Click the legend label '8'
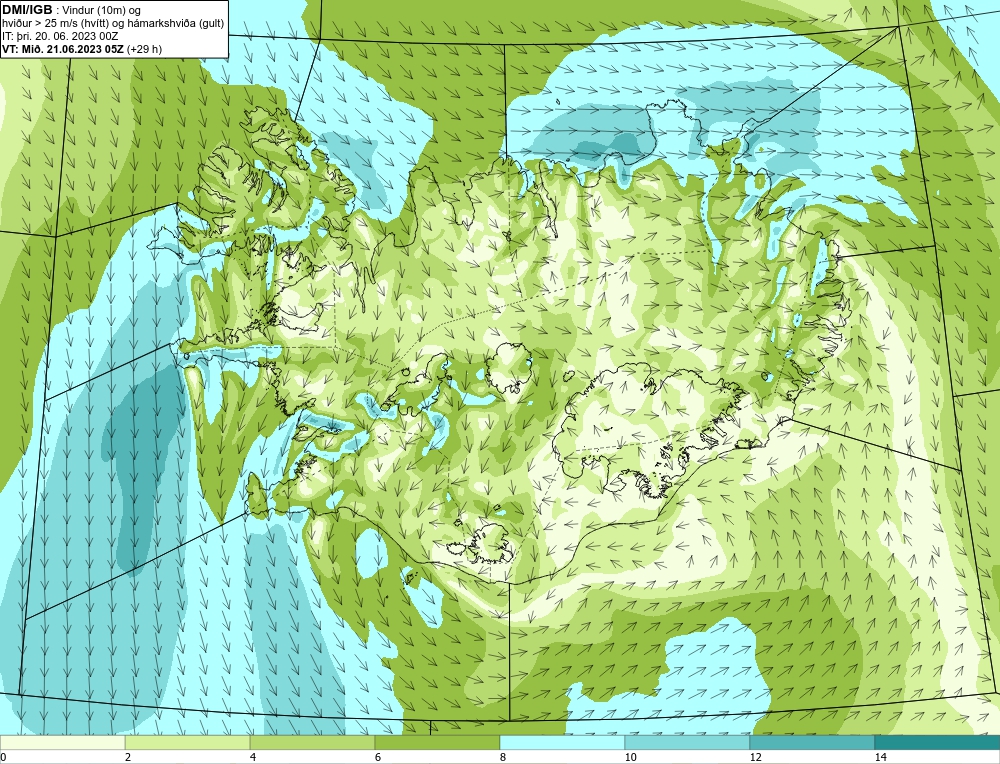 (x=503, y=757)
